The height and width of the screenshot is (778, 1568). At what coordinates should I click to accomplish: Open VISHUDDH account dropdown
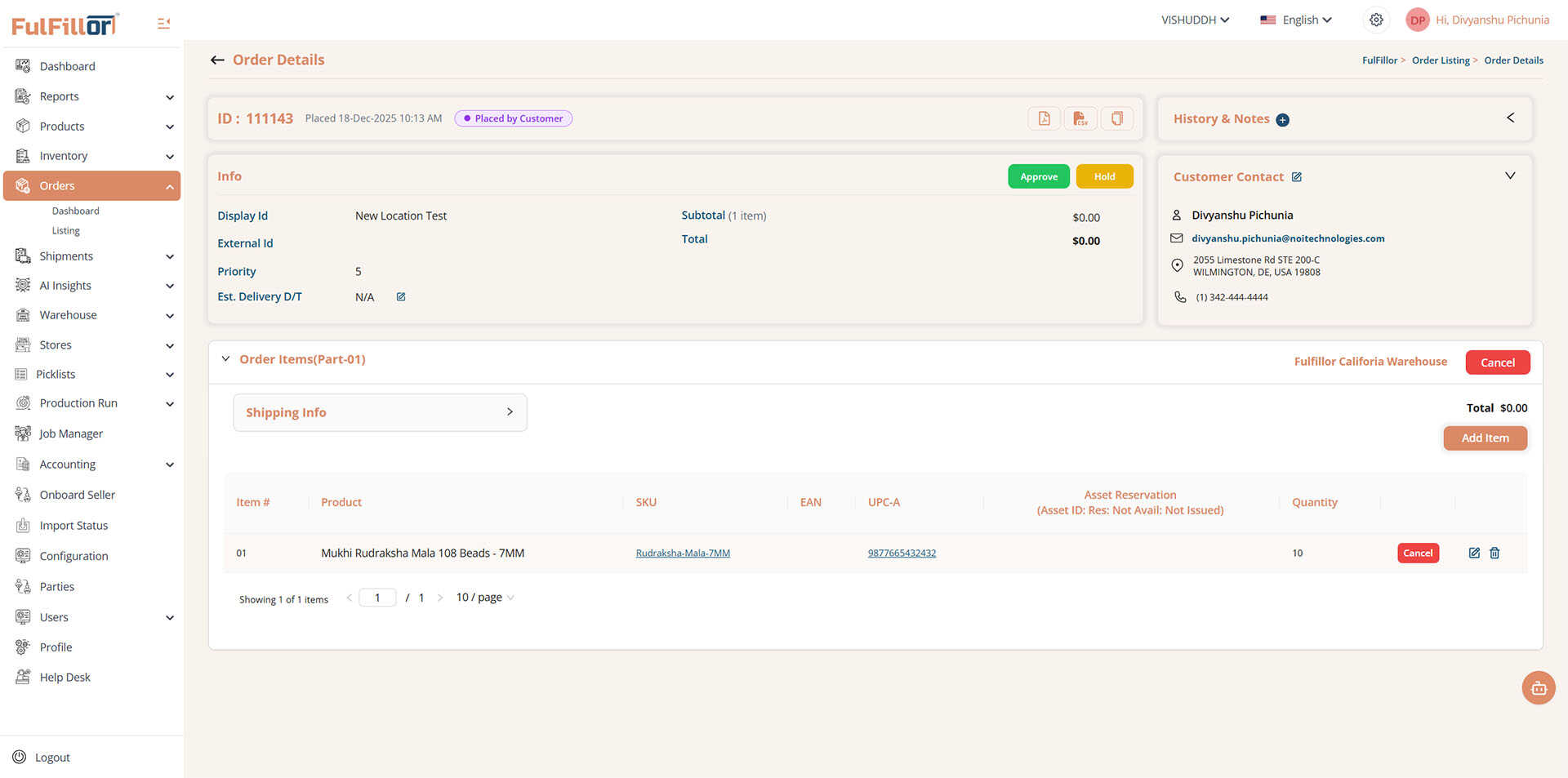1195,20
